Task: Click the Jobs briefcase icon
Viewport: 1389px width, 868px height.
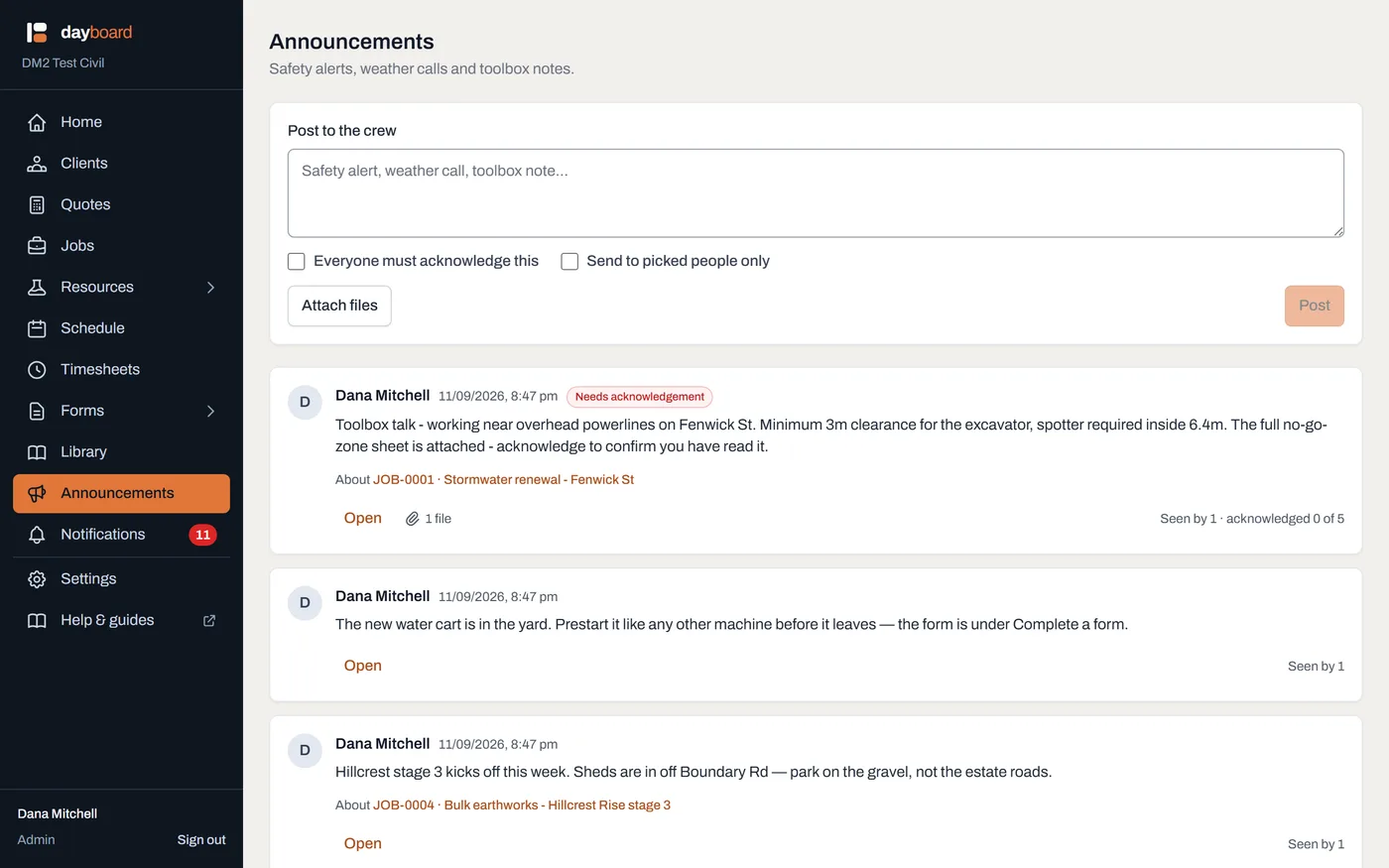Action: tap(37, 246)
